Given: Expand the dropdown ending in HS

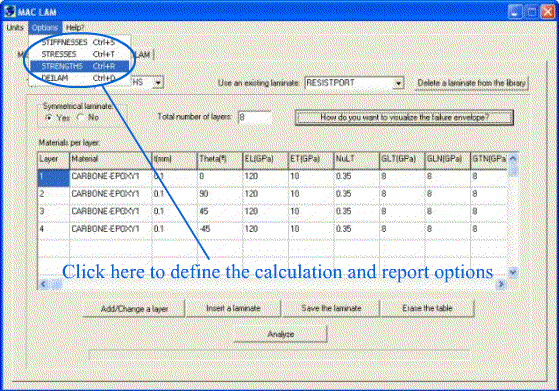Looking at the screenshot, I should (158, 83).
